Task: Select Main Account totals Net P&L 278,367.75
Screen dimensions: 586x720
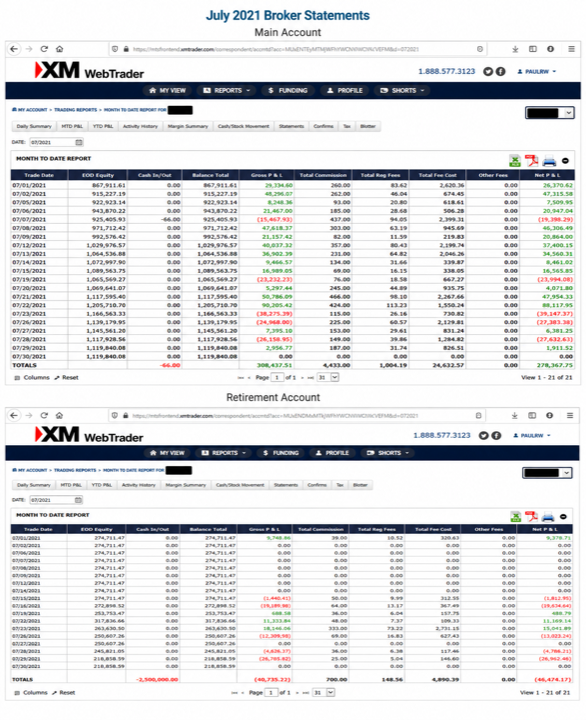Action: click(555, 366)
